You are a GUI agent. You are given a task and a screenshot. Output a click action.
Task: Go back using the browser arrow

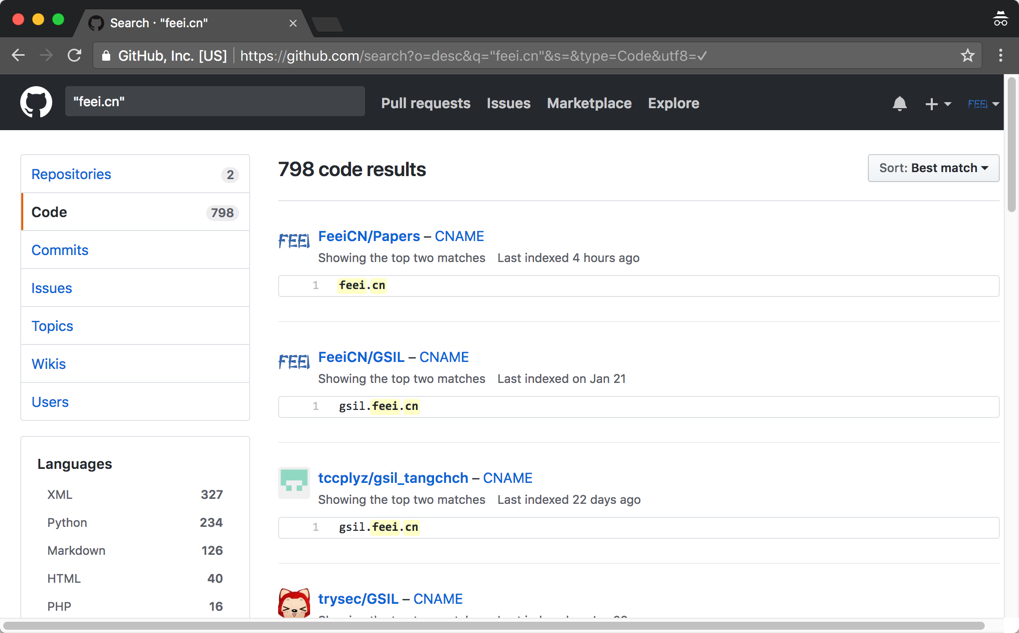click(x=18, y=56)
